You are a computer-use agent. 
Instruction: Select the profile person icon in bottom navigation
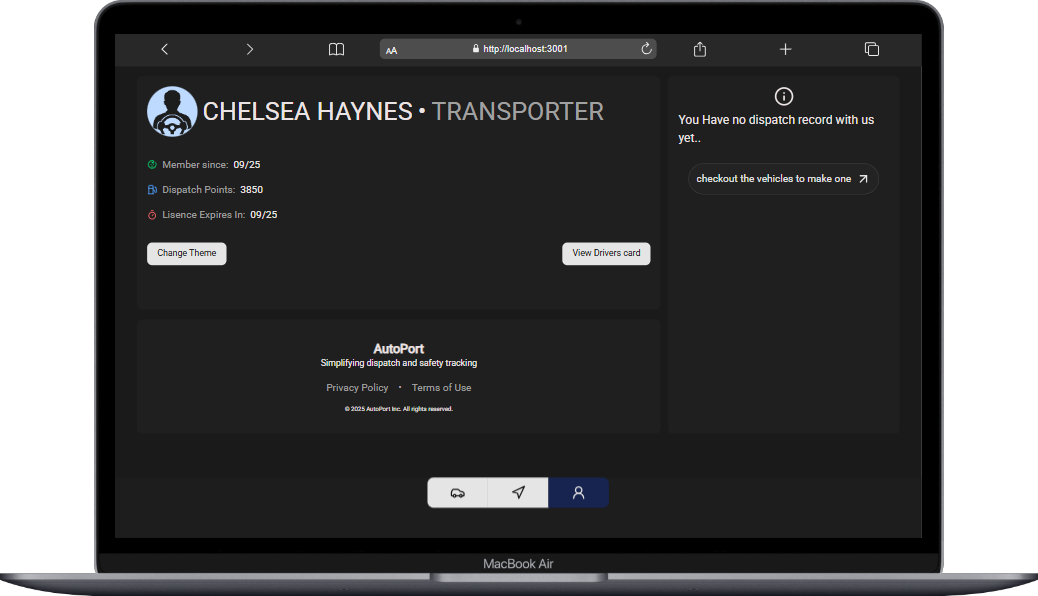pos(578,492)
